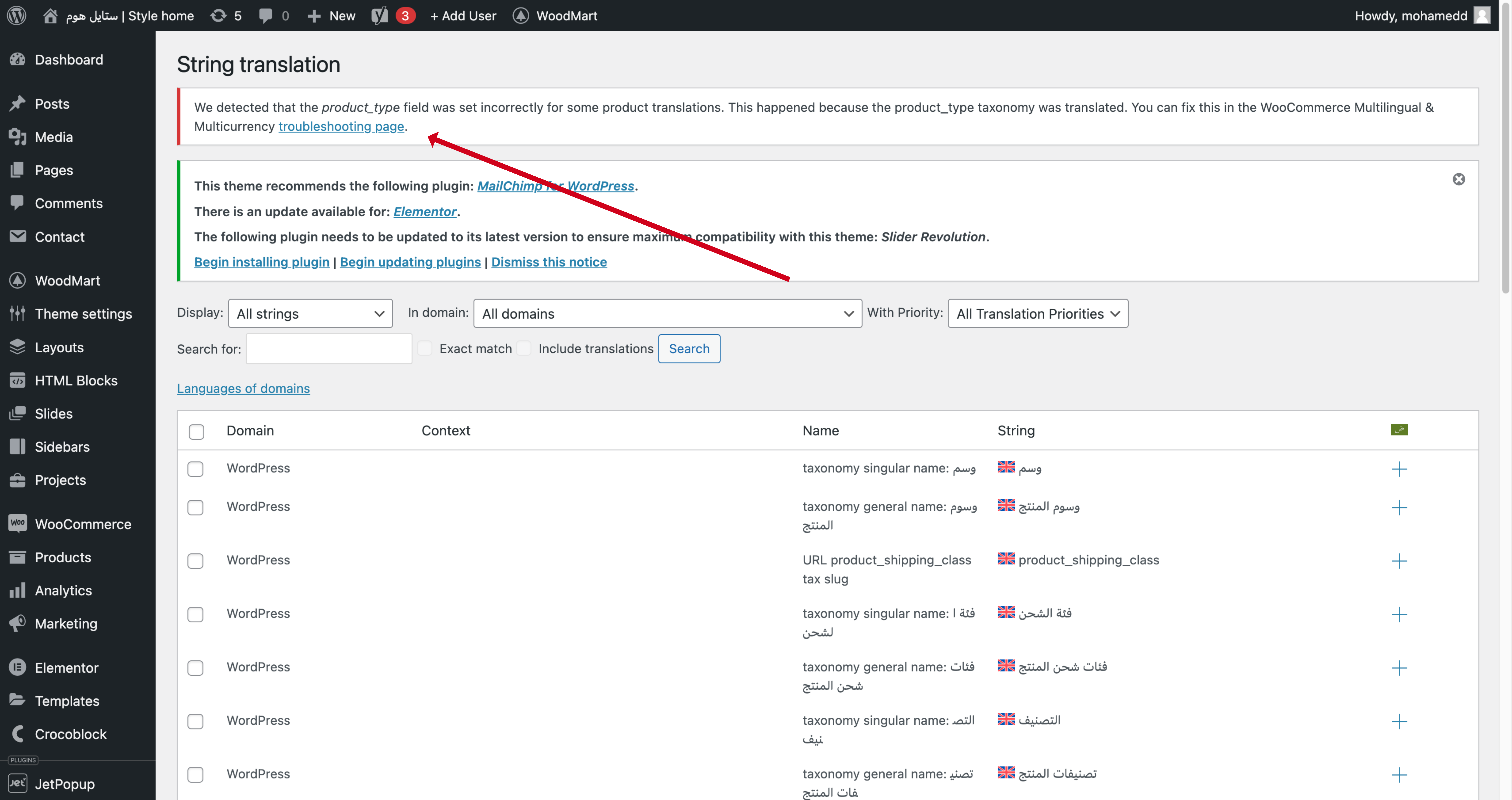This screenshot has height=800, width=1512.
Task: Add translation for وسم string
Action: tap(1399, 469)
